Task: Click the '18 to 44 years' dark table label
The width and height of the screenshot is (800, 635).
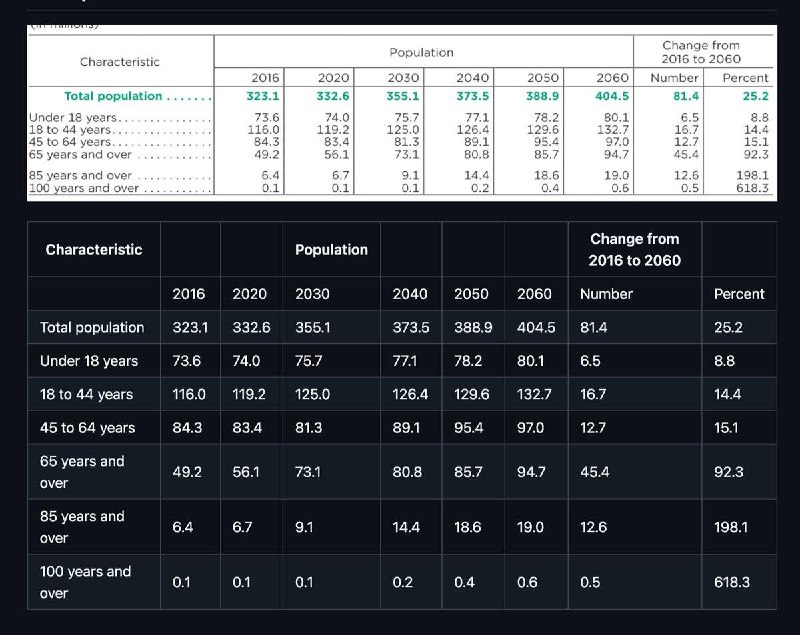Action: (x=86, y=394)
